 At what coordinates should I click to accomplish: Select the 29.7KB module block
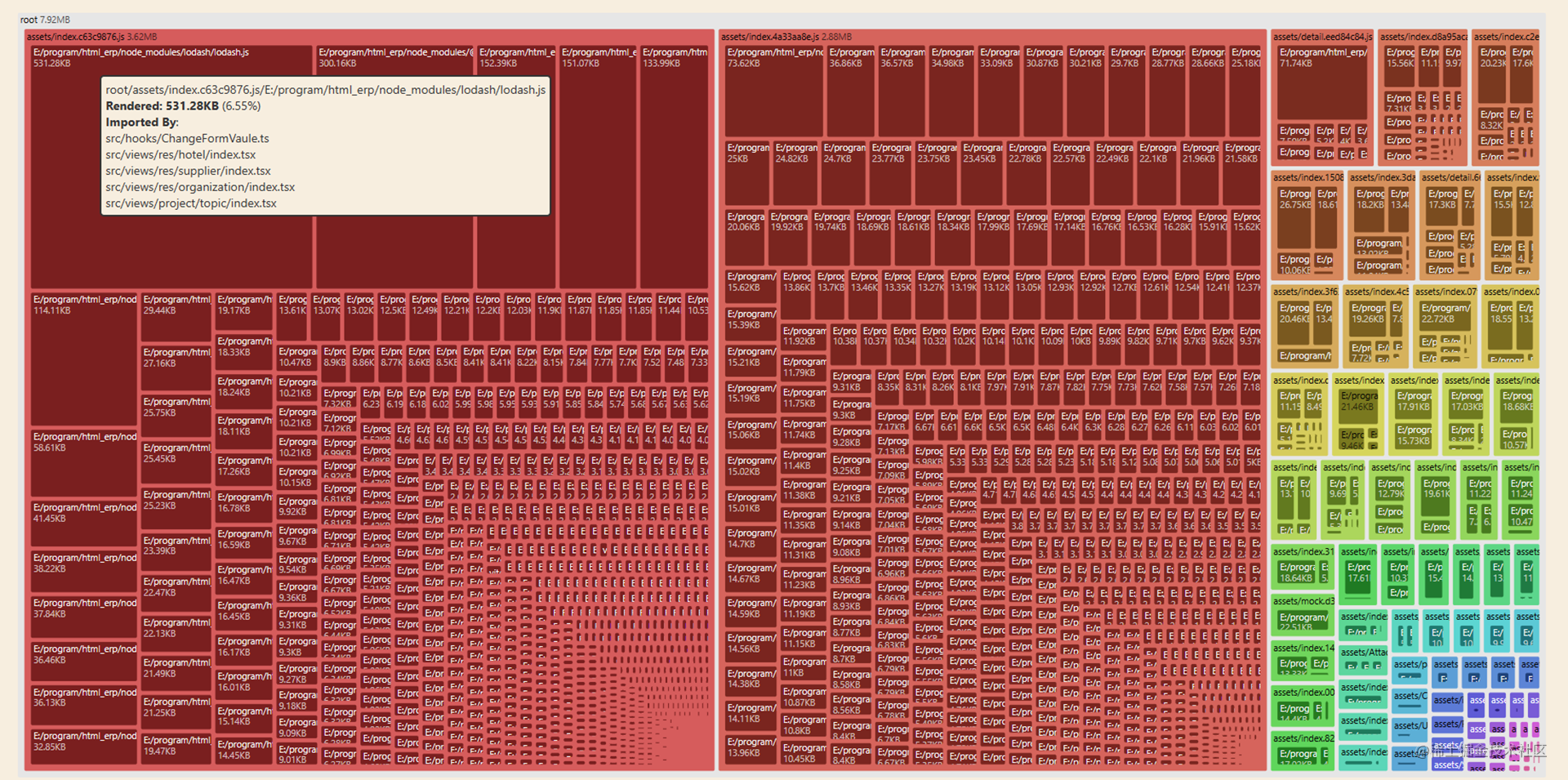1128,91
